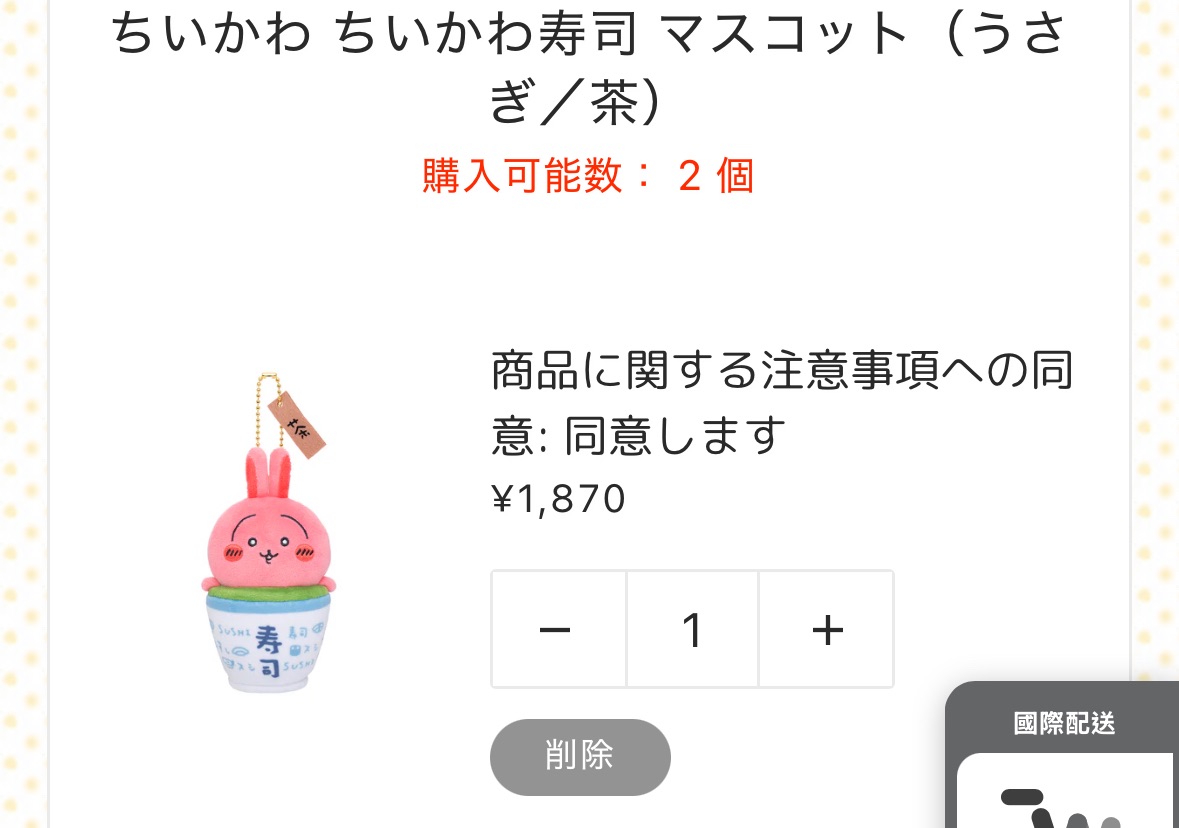The image size is (1179, 828).
Task: Open the pink rabbit mascot product image
Action: point(268,532)
